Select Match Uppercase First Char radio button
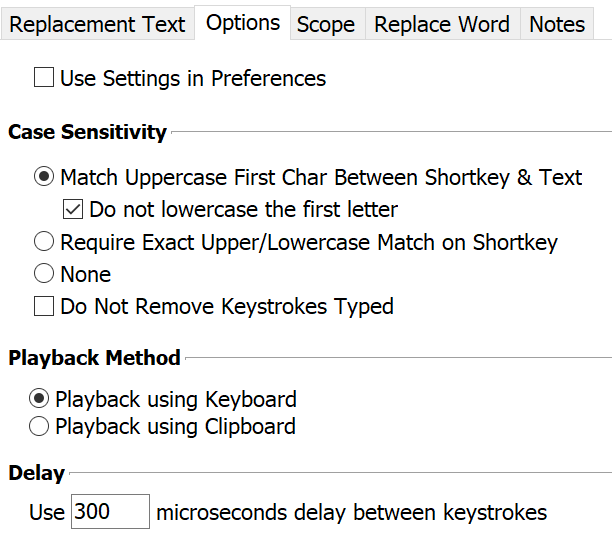The height and width of the screenshot is (552, 612). pyautogui.click(x=44, y=178)
